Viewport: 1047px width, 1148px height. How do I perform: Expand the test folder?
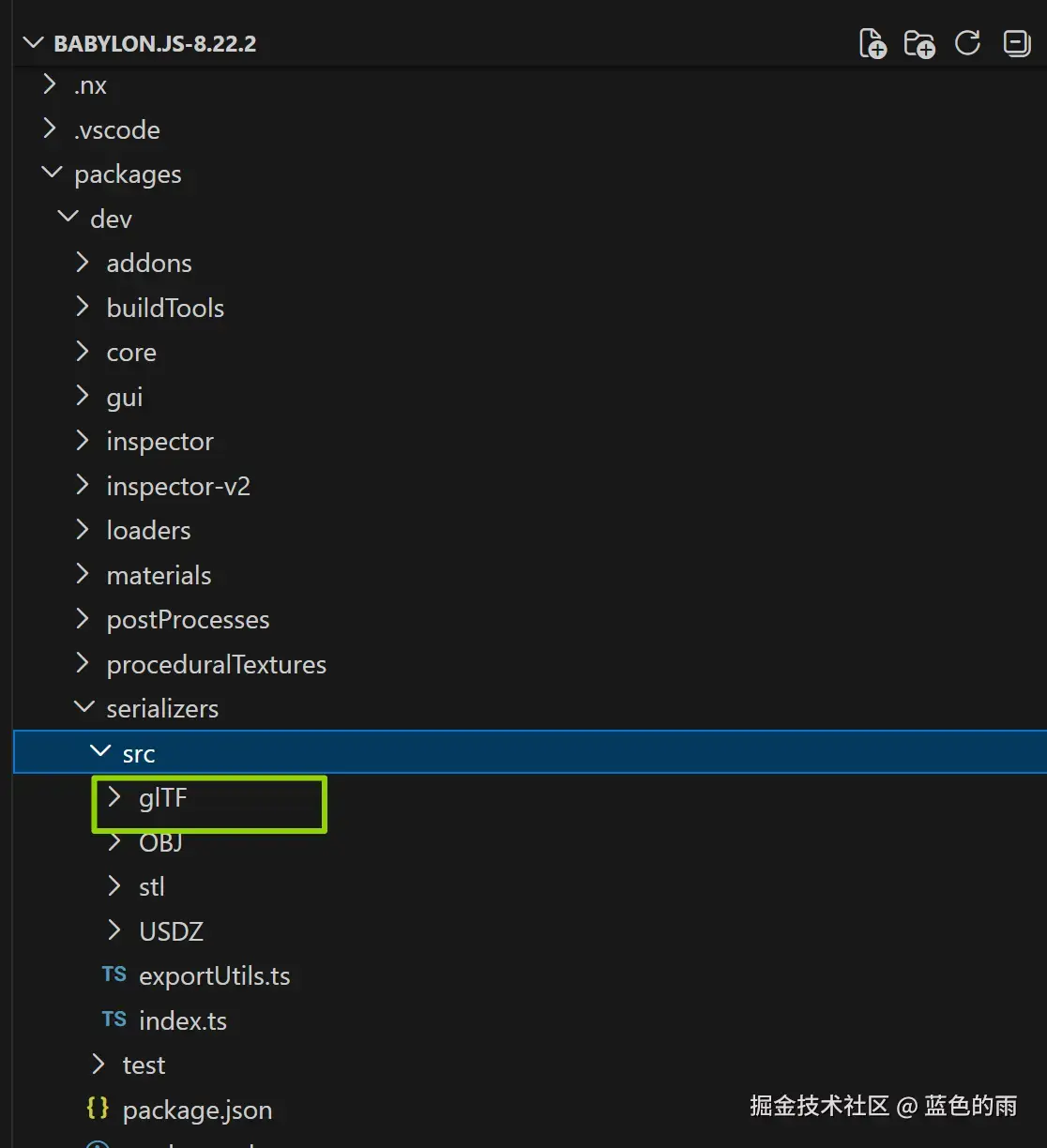tap(99, 1065)
